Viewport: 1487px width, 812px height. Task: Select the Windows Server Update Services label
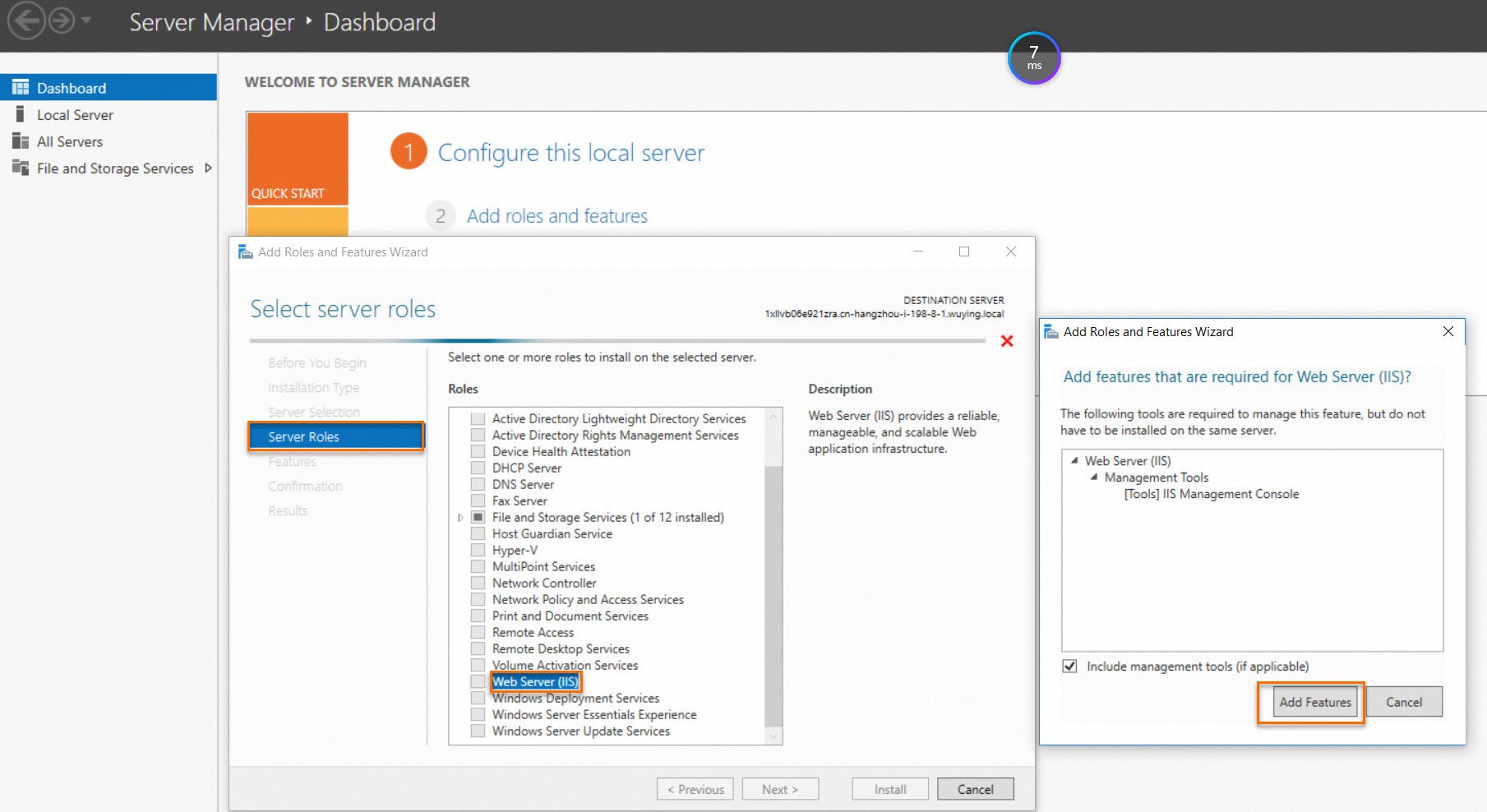click(581, 731)
